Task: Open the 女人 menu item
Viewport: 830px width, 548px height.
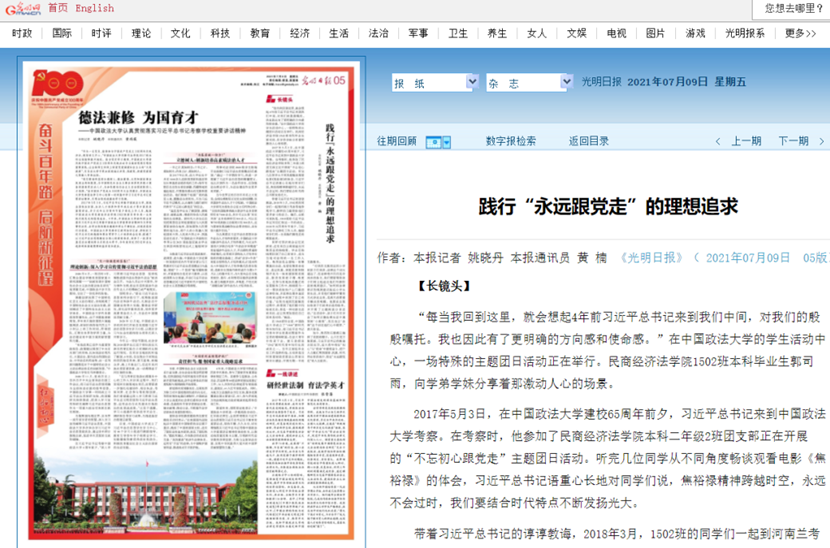Action: click(x=536, y=33)
